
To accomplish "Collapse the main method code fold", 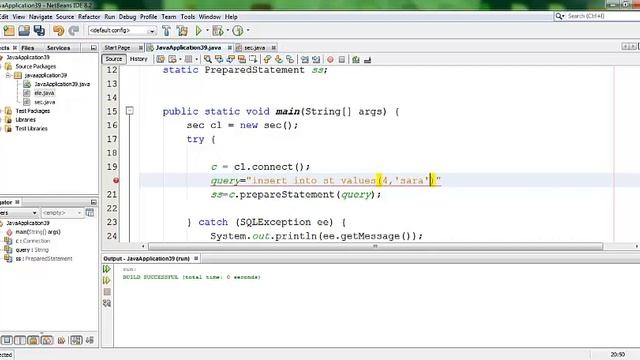I will tap(129, 111).
